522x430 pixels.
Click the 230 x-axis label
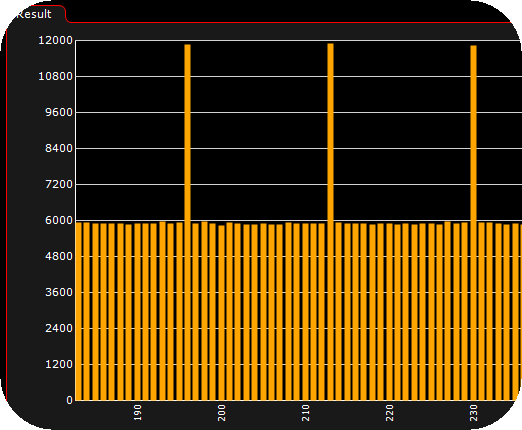tap(474, 413)
